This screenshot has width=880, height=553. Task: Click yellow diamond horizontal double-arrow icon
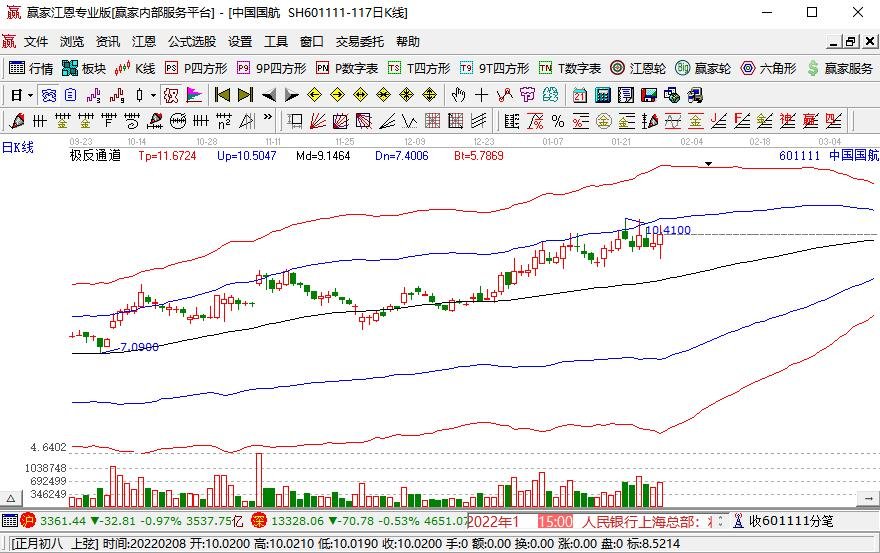pyautogui.click(x=360, y=95)
